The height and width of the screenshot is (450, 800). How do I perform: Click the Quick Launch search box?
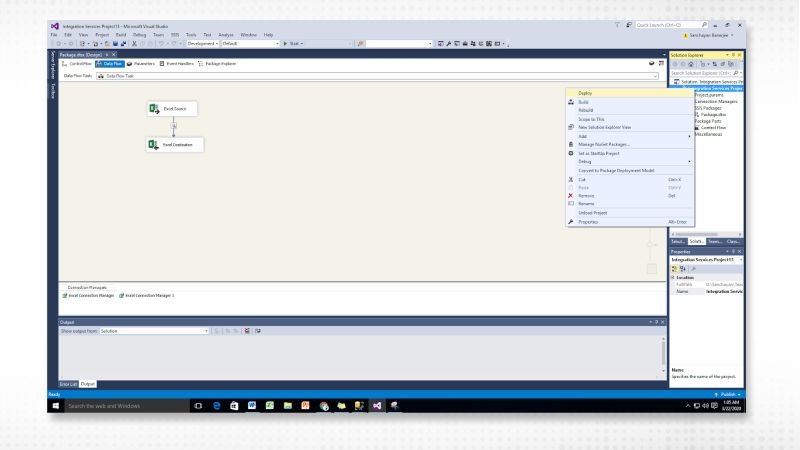click(x=671, y=25)
